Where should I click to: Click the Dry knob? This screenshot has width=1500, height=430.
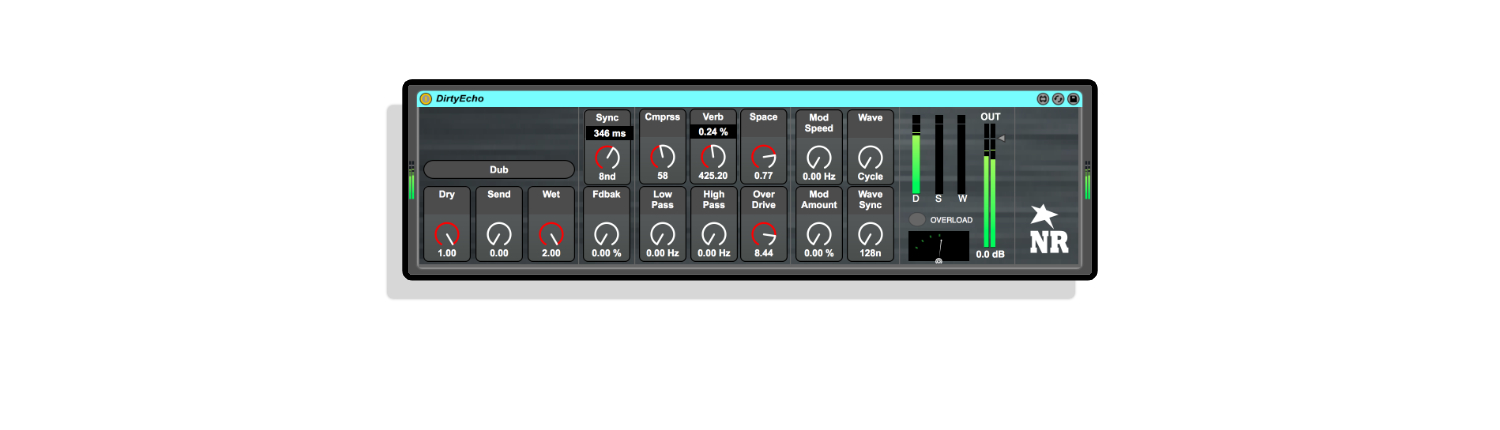(x=446, y=235)
